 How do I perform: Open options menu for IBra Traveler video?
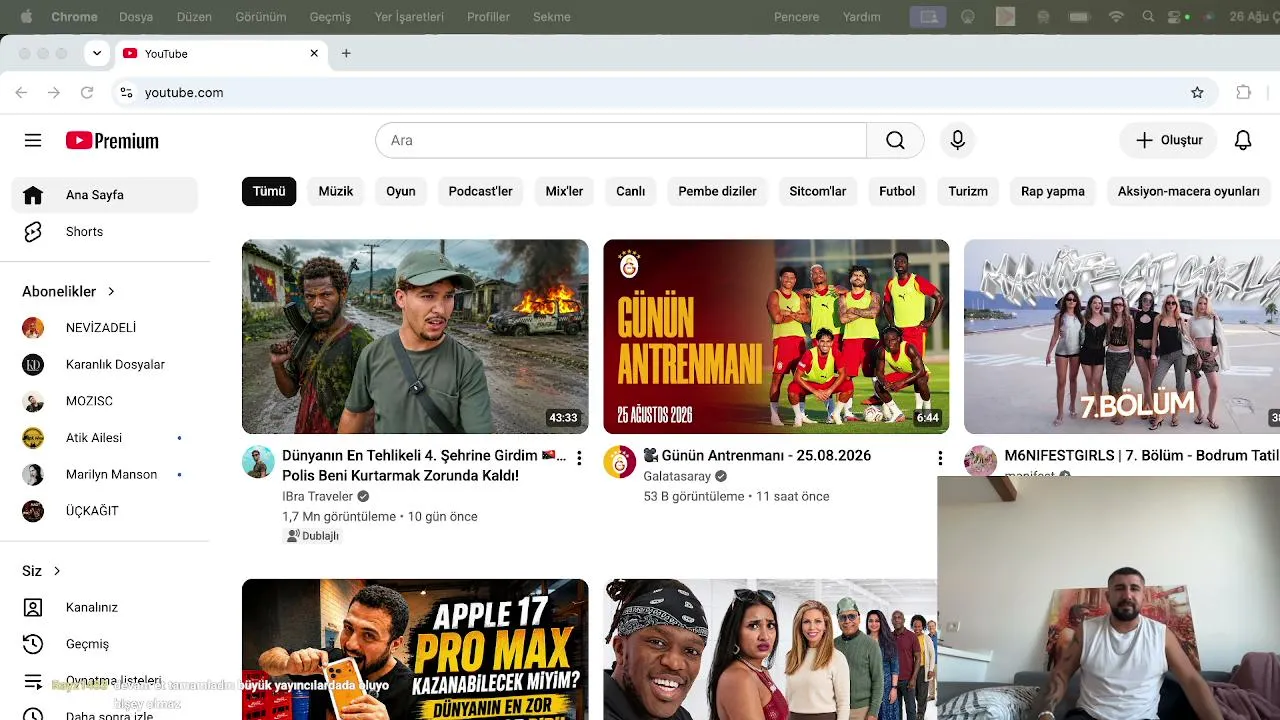pos(579,459)
